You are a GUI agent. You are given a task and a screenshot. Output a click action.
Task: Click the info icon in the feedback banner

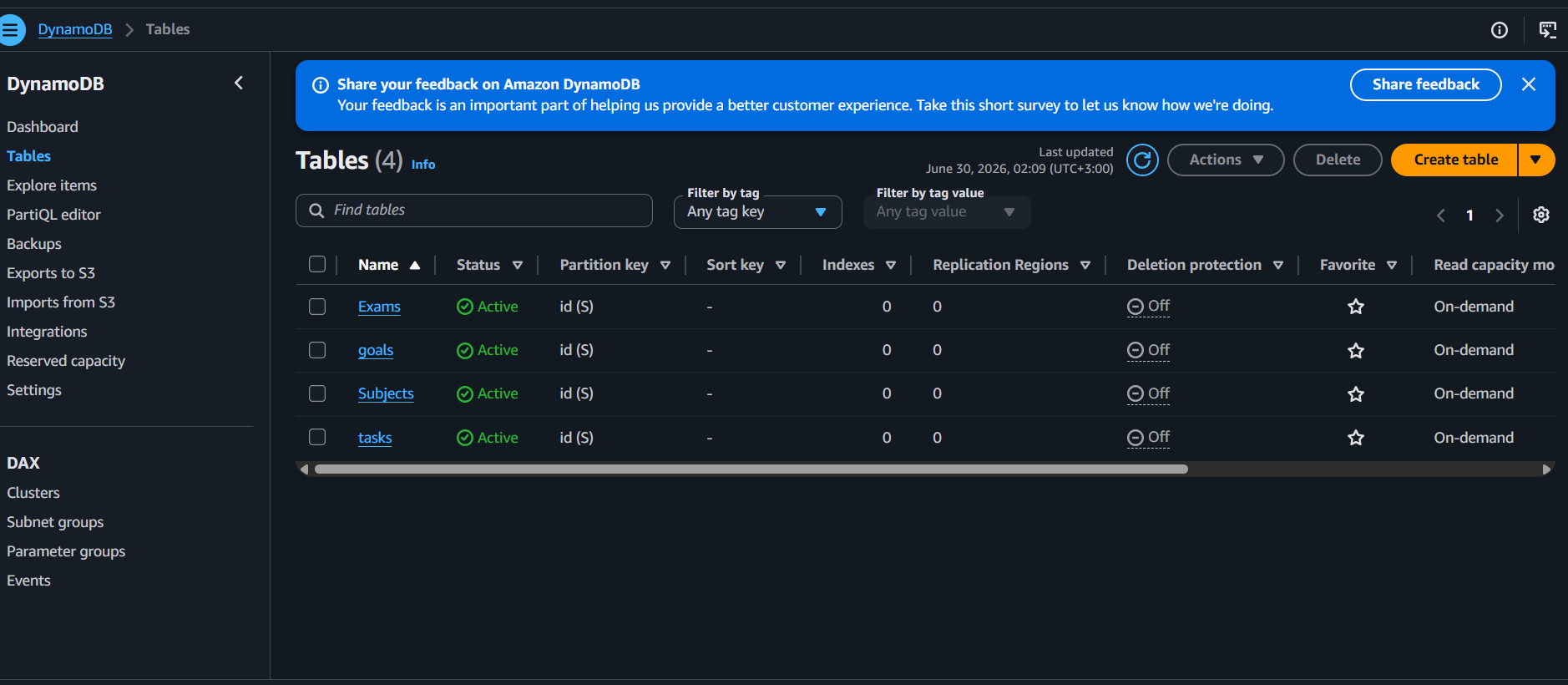click(320, 85)
